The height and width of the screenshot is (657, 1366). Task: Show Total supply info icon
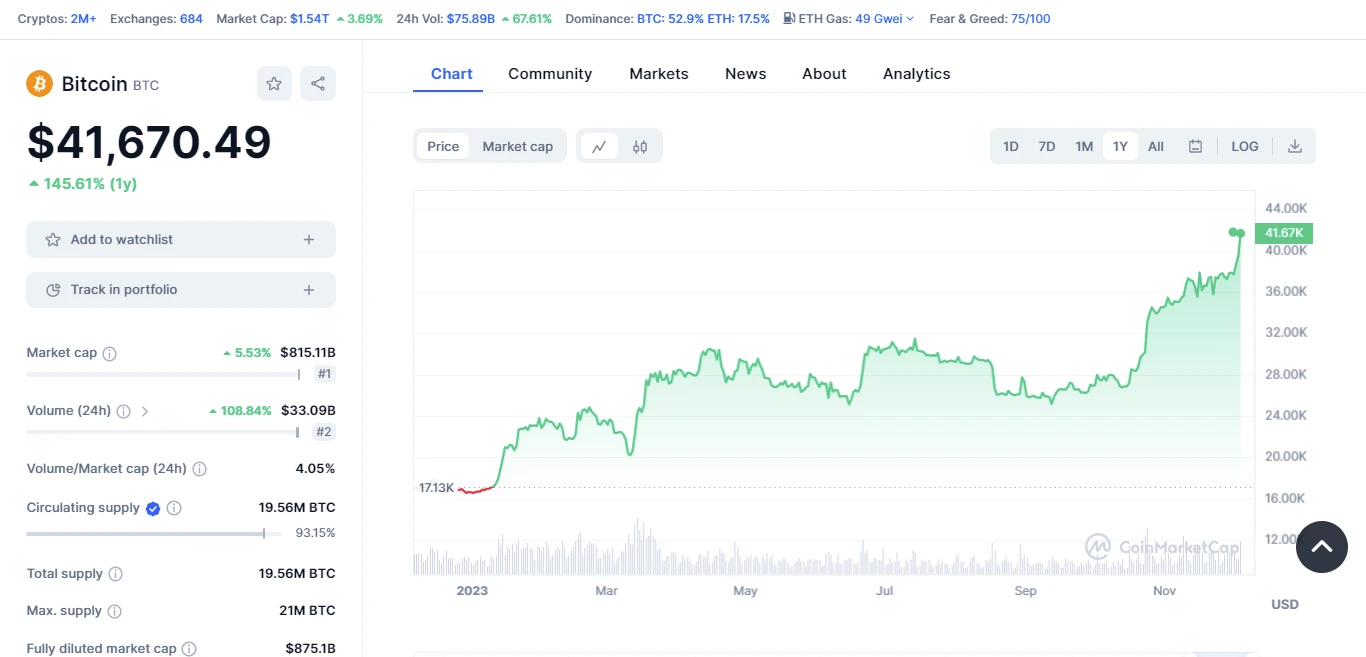(116, 574)
